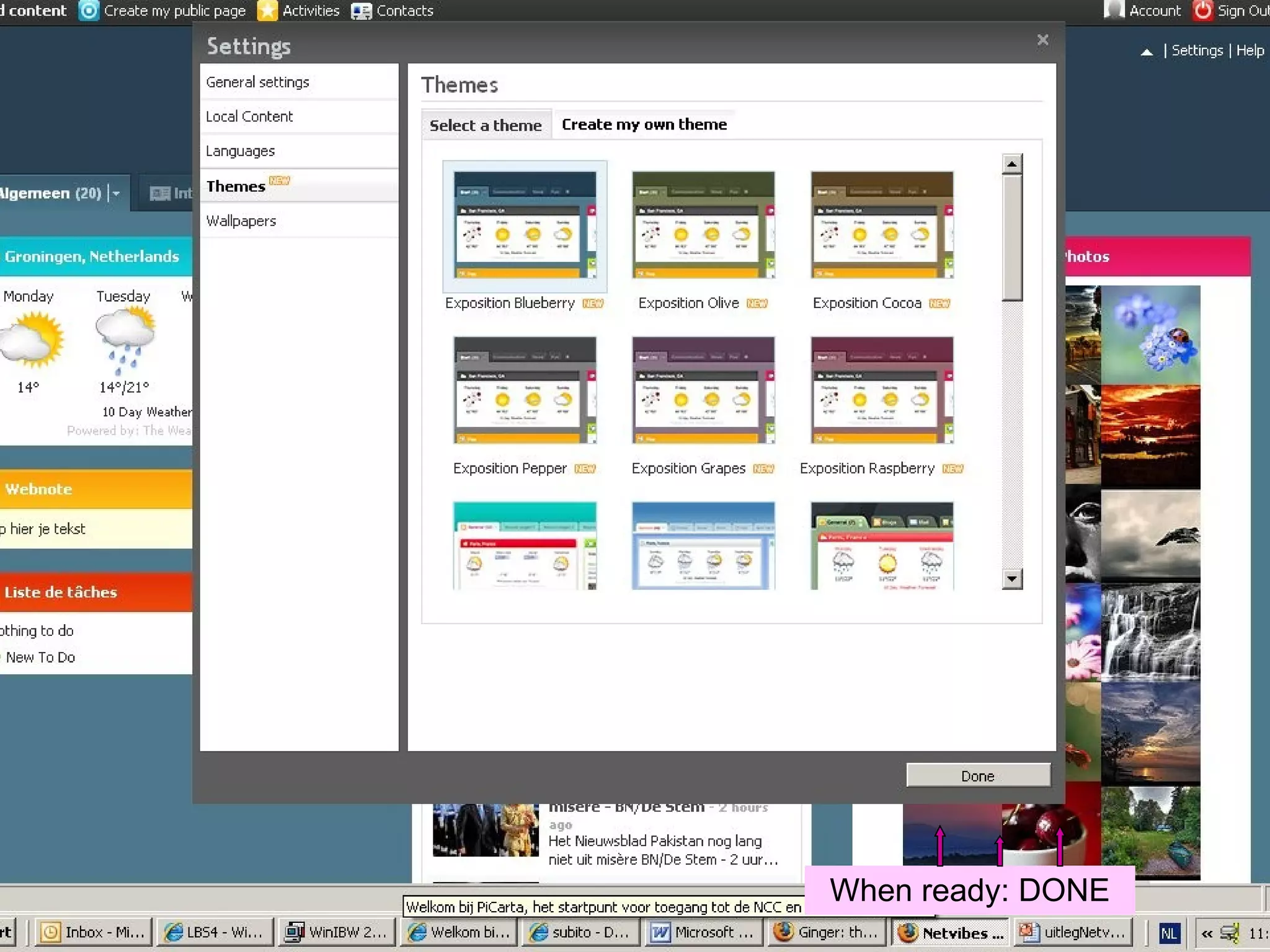The image size is (1270, 952).
Task: Open the Inbox taskbar button
Action: 92,932
